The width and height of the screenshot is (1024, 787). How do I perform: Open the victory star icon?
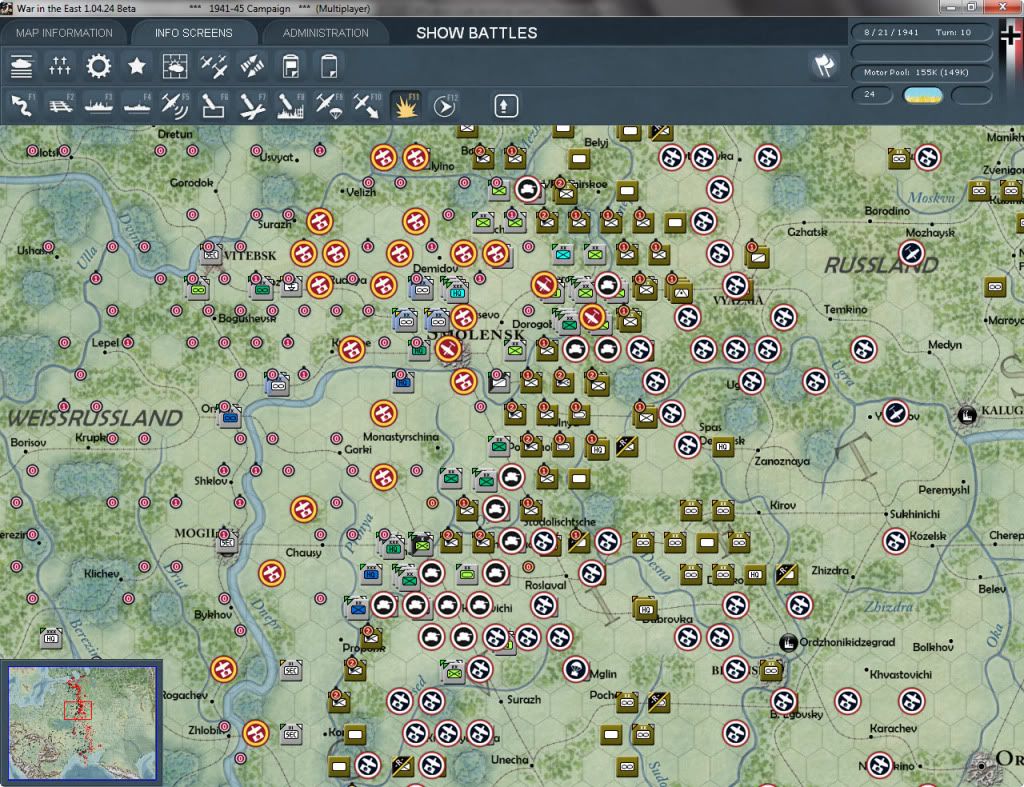click(136, 66)
